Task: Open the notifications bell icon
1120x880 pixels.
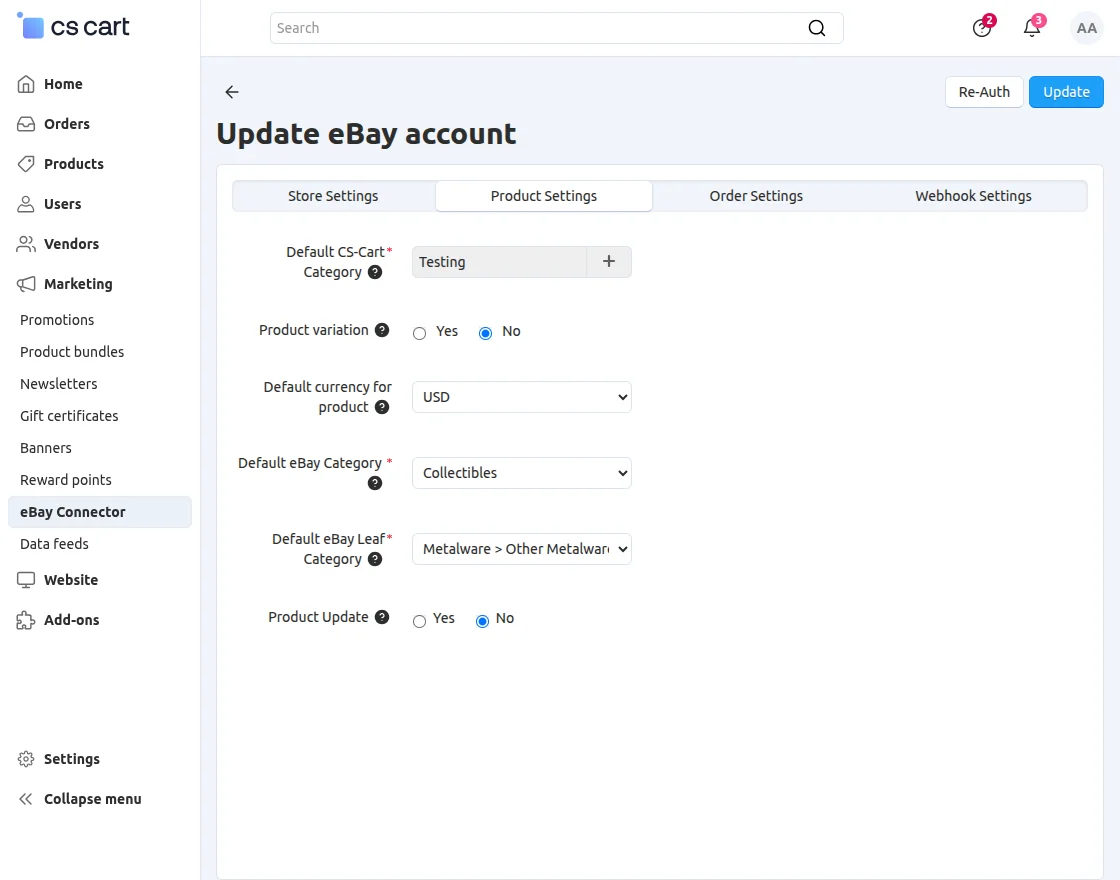Action: pyautogui.click(x=1032, y=28)
